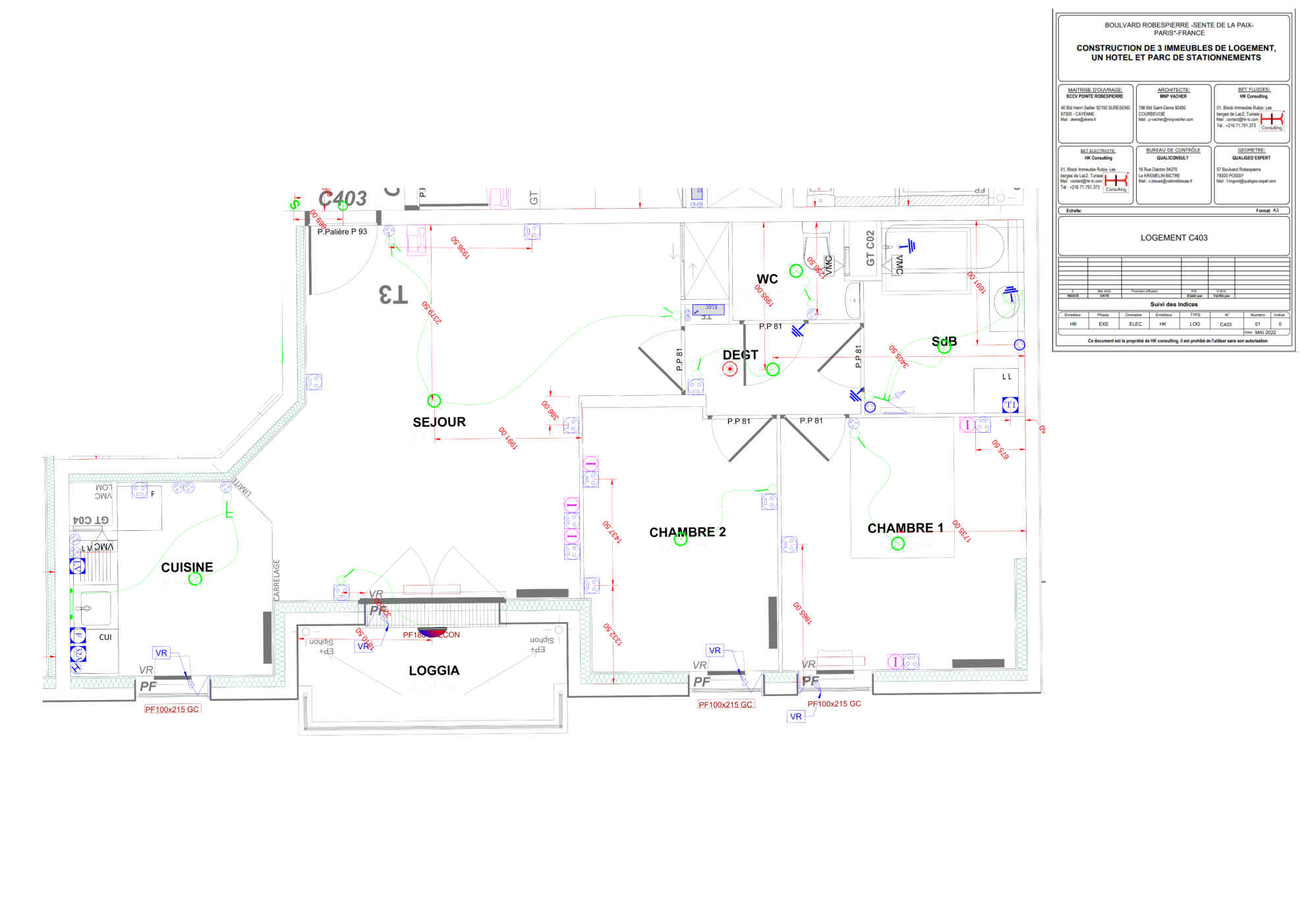The image size is (1308, 924).
Task: Click the green light point in CUISINE
Action: (195, 579)
